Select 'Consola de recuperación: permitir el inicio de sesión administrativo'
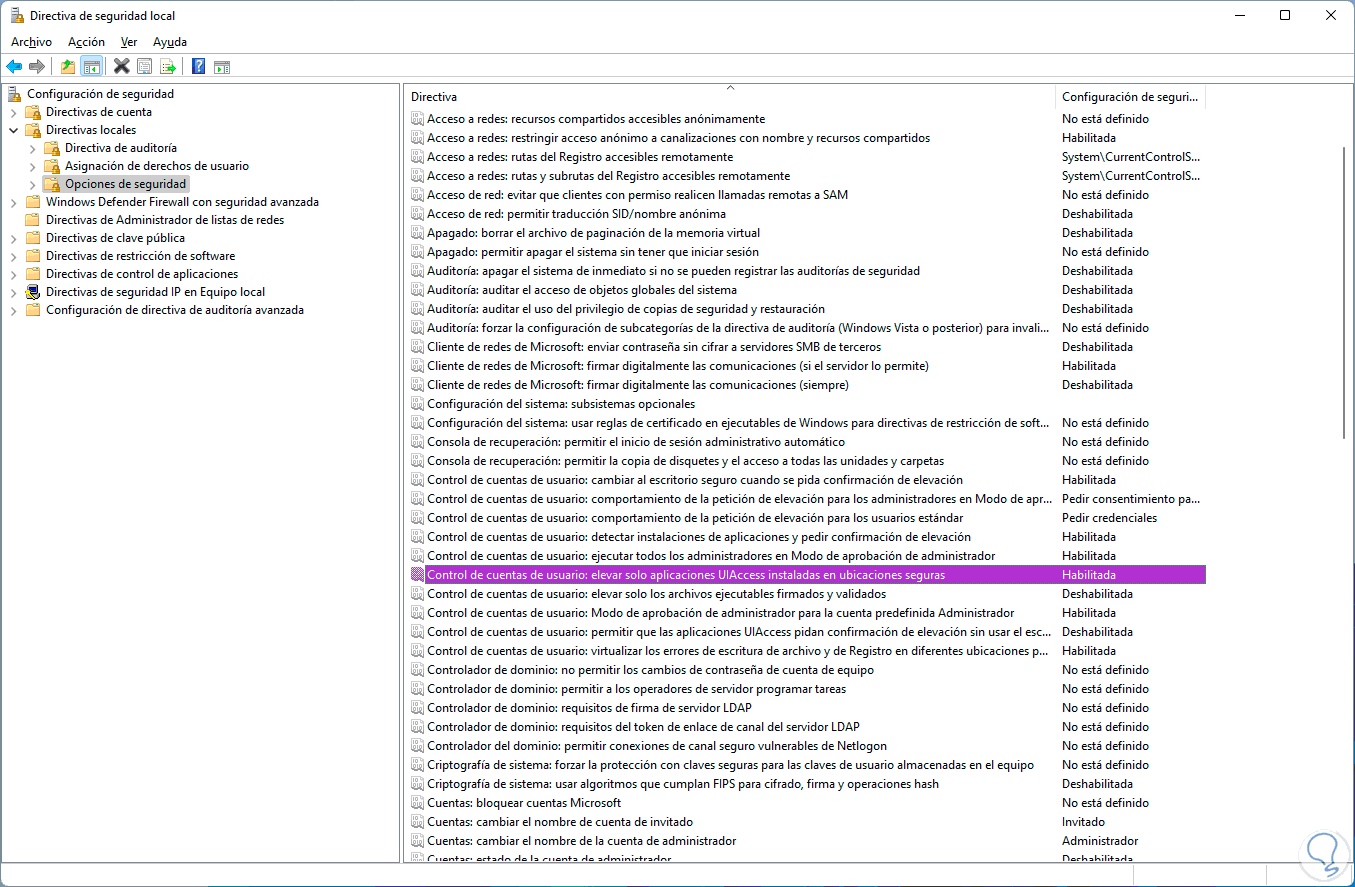The width and height of the screenshot is (1355, 887). [x=636, y=442]
